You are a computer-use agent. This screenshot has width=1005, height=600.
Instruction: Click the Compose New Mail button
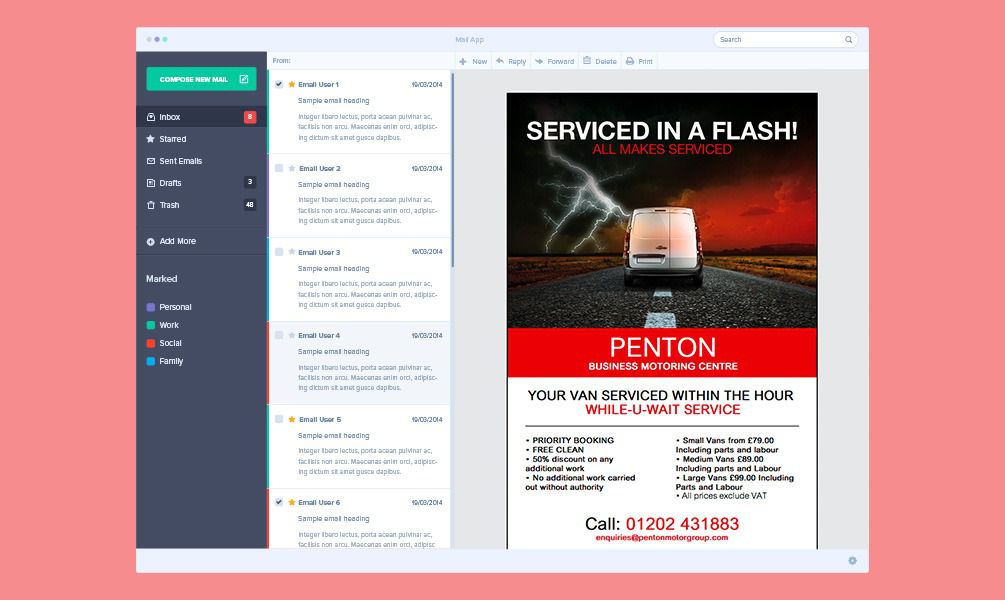point(201,79)
